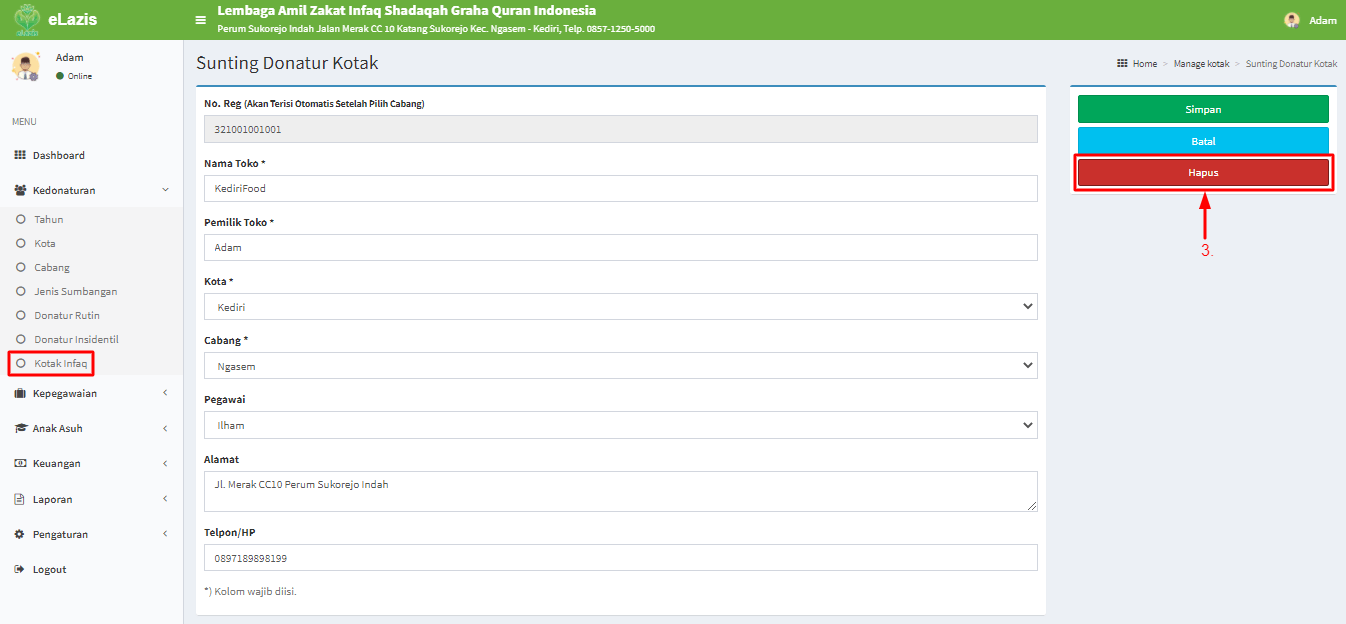Open the Pegawai dropdown showing Ilham
Viewport: 1346px width, 624px height.
pyautogui.click(x=621, y=425)
